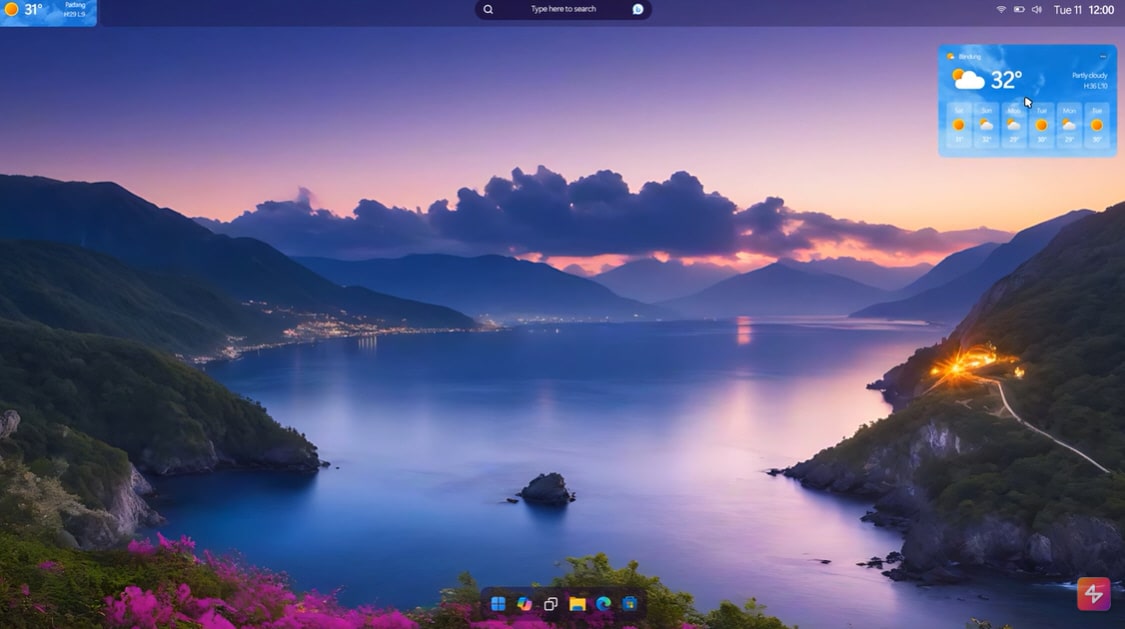Launch Microsoft Edge

click(604, 603)
